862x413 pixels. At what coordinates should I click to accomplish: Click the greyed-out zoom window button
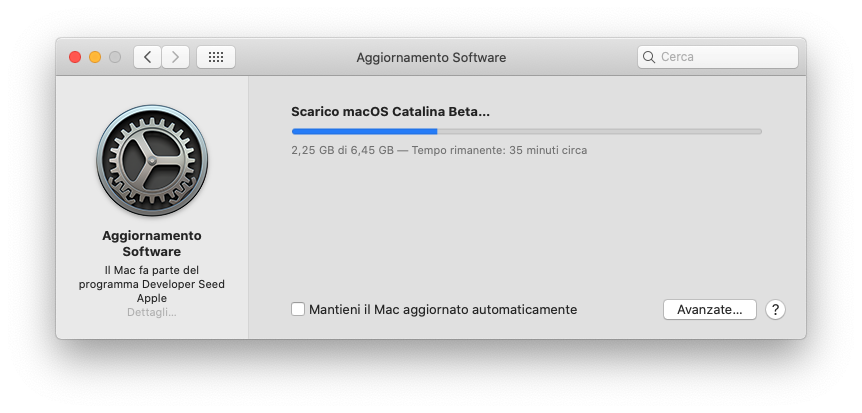point(115,57)
